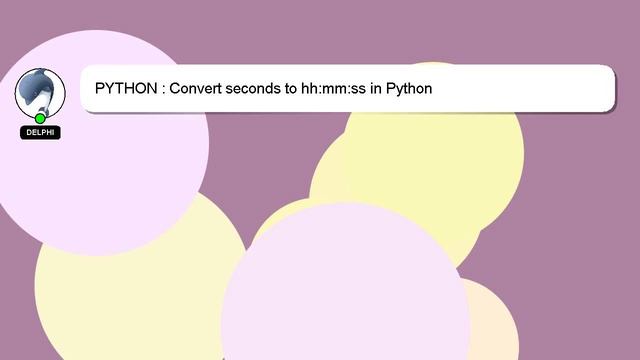Viewport: 640px width, 360px height.
Task: Click the word Convert in the title bubble
Action: click(x=195, y=88)
